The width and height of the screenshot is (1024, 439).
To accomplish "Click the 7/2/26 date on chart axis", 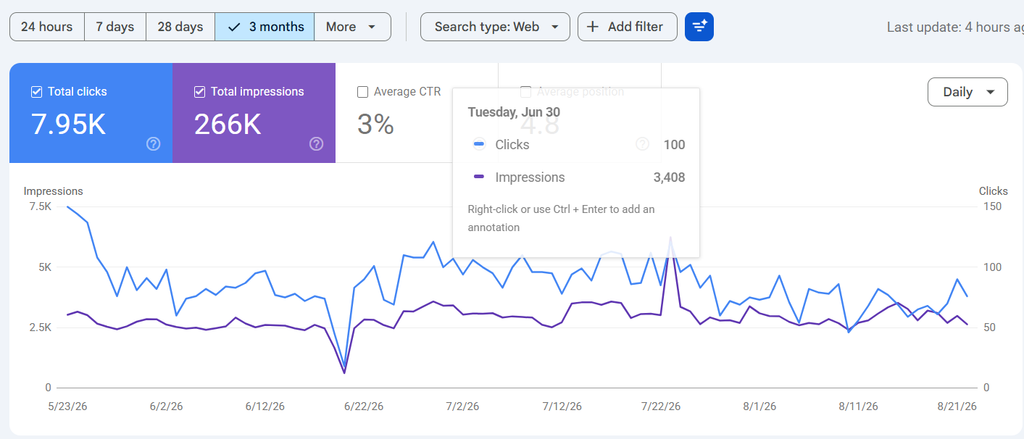I will click(462, 406).
